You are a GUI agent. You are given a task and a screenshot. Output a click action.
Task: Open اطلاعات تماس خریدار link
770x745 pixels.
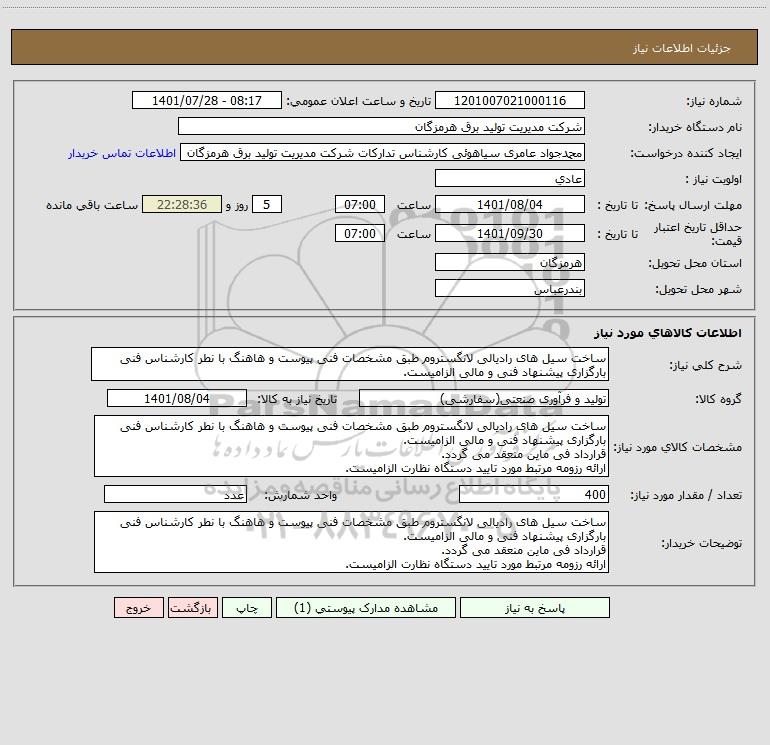[x=122, y=153]
